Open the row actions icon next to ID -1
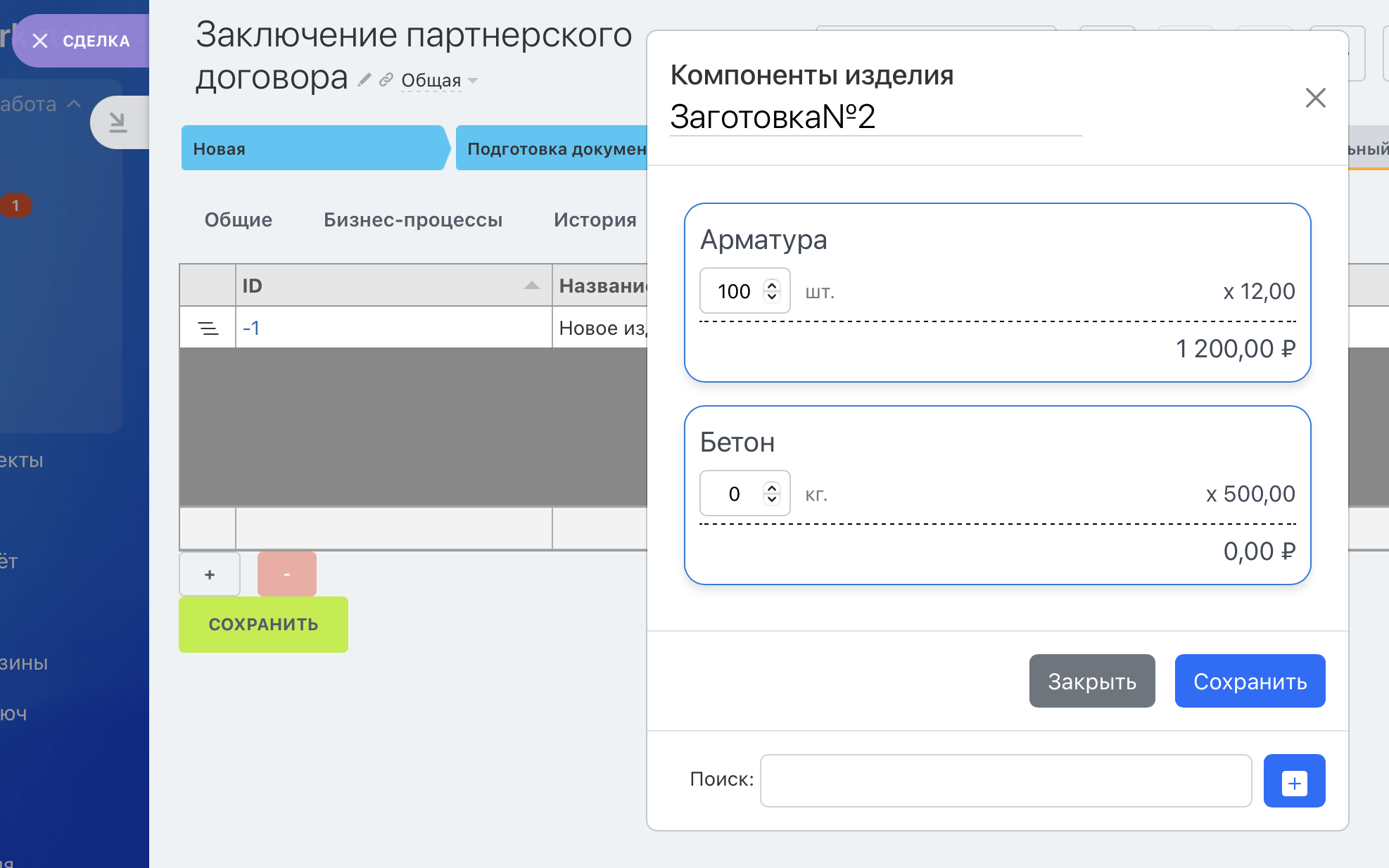This screenshot has height=868, width=1389. [x=208, y=328]
